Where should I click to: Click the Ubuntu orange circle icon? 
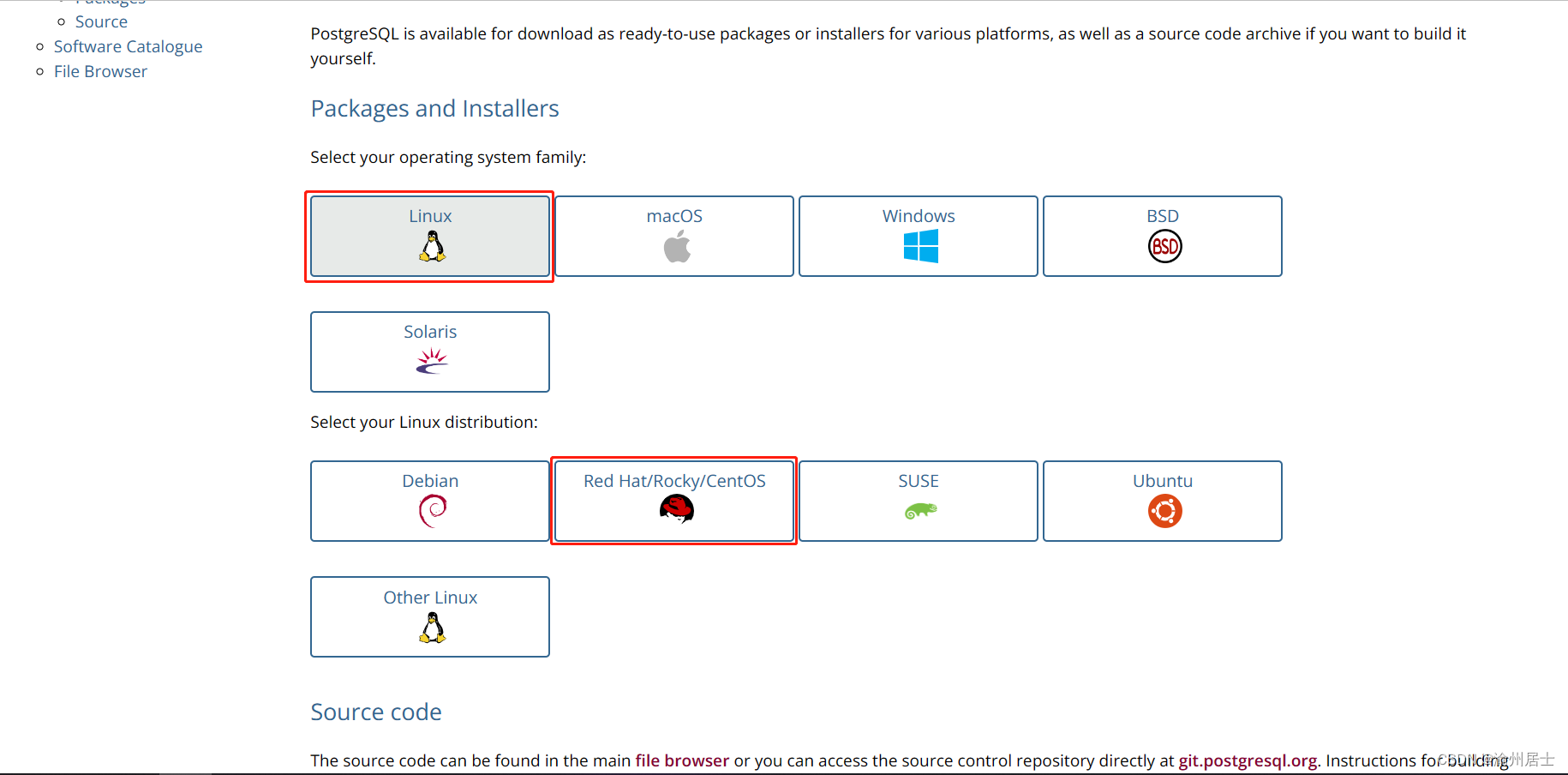pos(1165,511)
